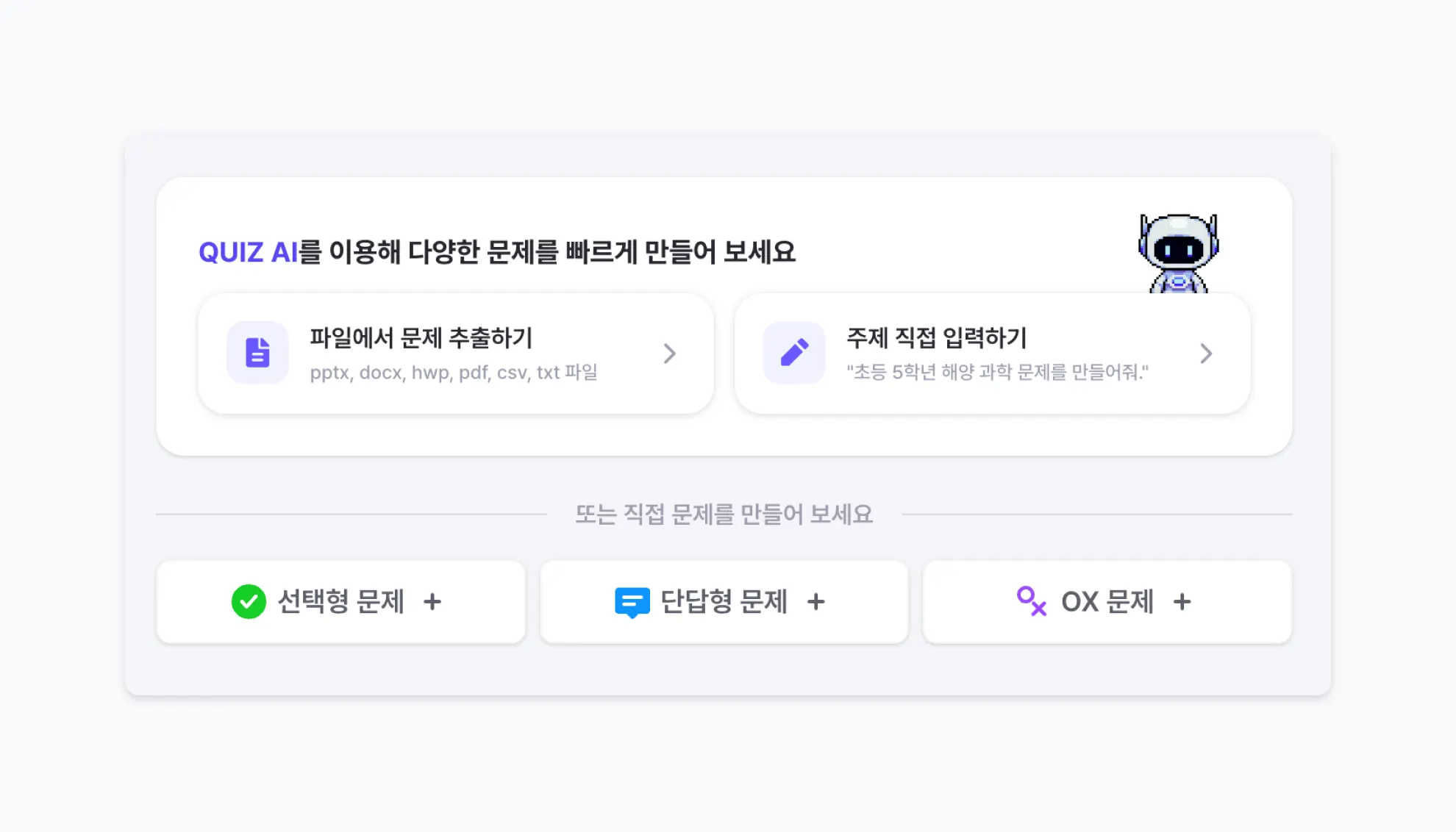Click the purple document file icon
This screenshot has width=1456, height=832.
pyautogui.click(x=257, y=353)
